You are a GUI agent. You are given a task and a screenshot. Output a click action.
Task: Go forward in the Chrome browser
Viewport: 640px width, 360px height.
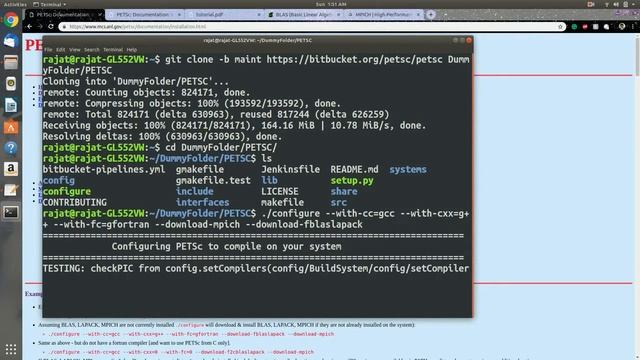point(40,27)
